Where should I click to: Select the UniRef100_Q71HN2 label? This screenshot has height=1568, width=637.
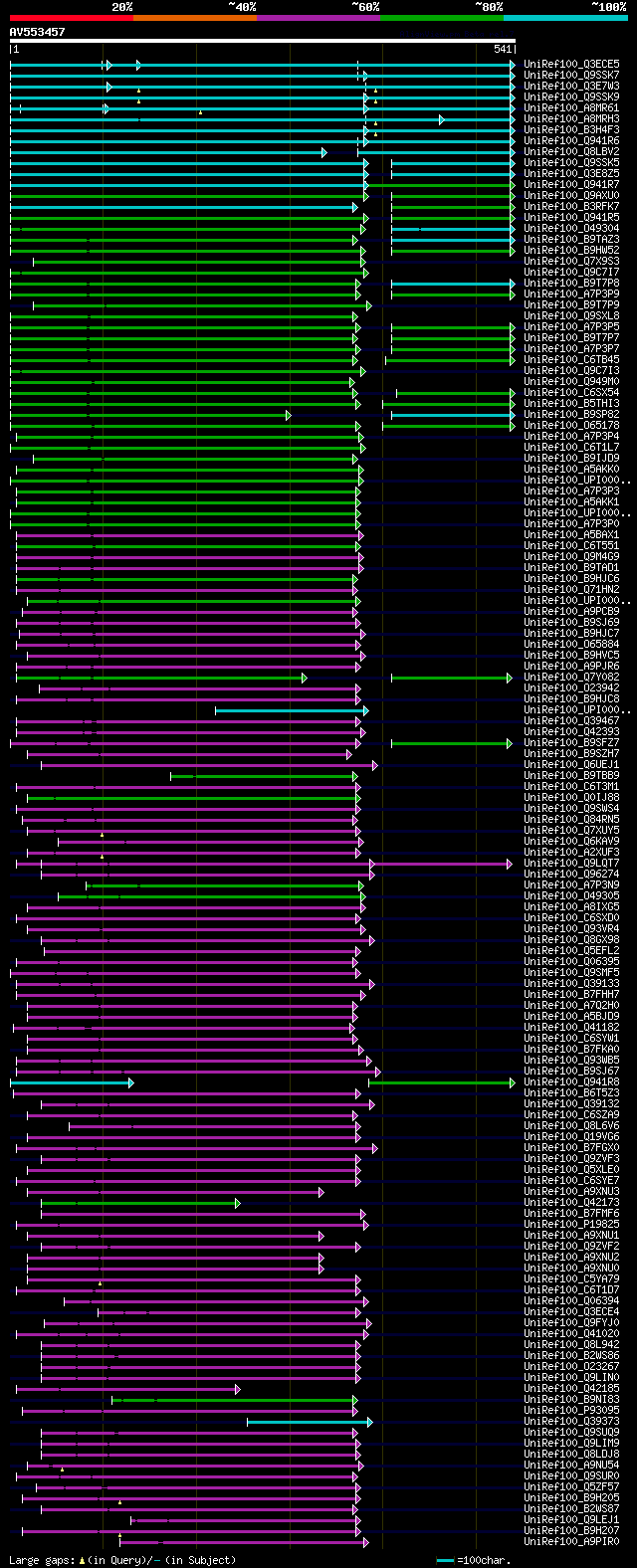571,590
